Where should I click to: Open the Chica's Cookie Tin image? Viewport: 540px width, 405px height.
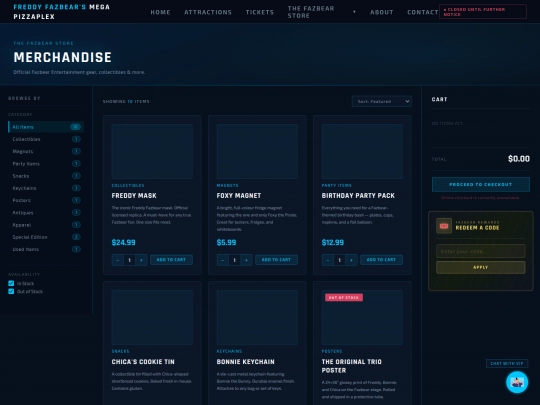152,317
